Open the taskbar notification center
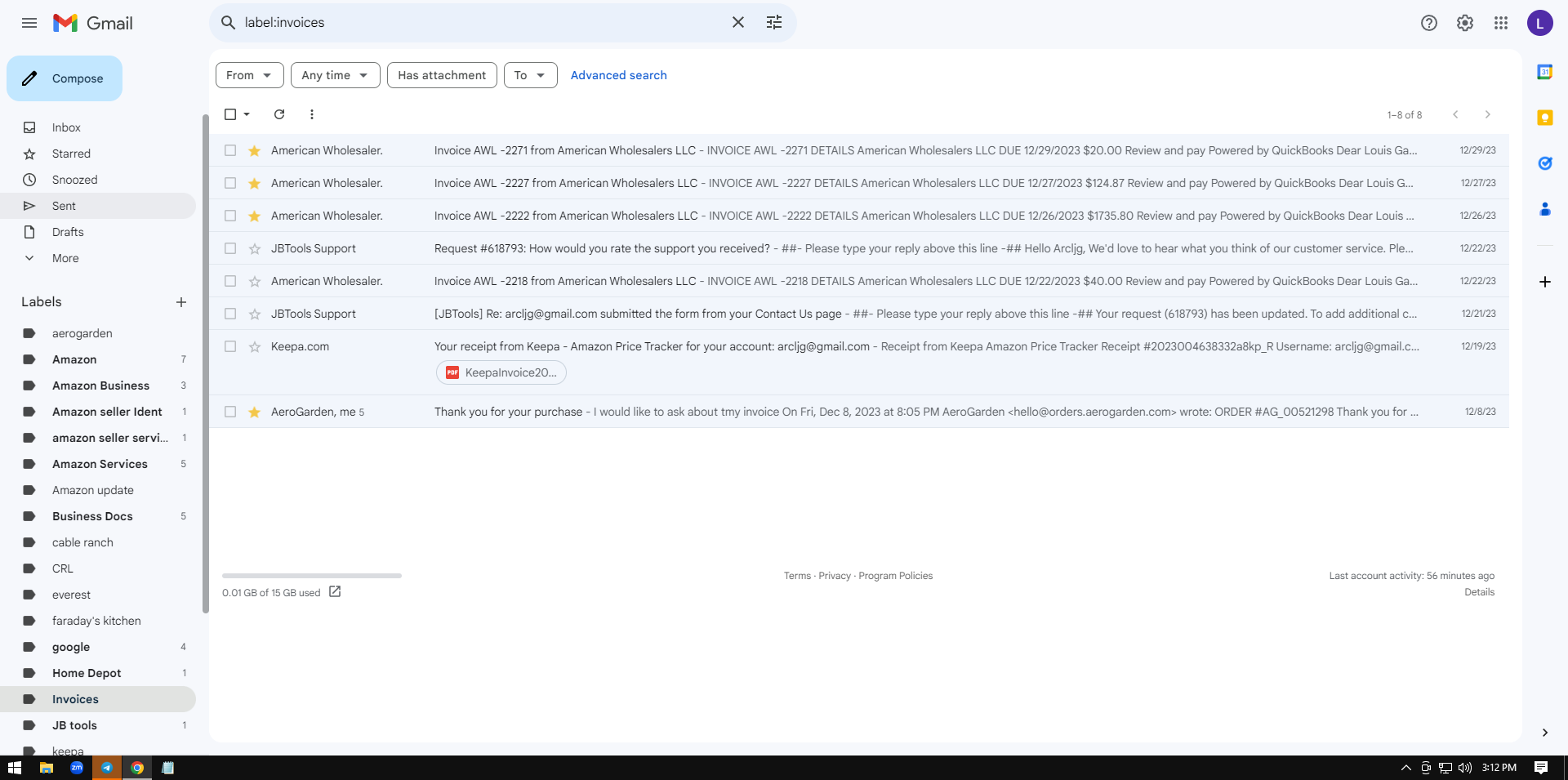Image resolution: width=1568 pixels, height=780 pixels. [1541, 768]
